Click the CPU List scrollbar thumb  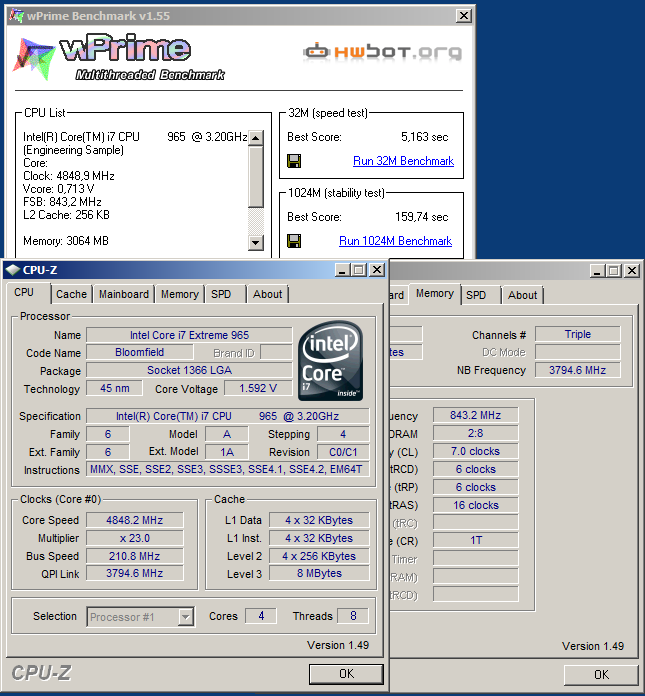[x=256, y=177]
